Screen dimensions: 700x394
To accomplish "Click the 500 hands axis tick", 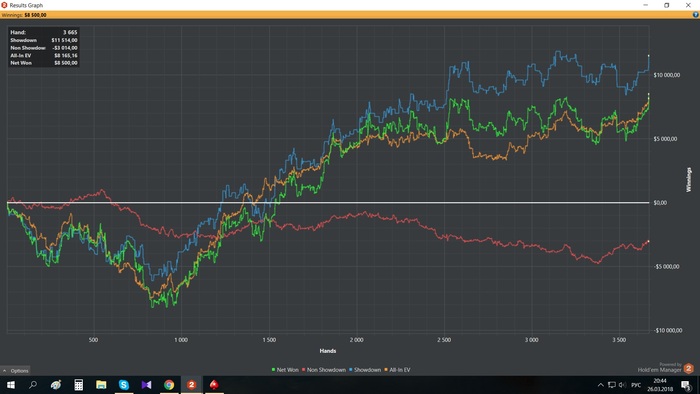I will click(93, 340).
